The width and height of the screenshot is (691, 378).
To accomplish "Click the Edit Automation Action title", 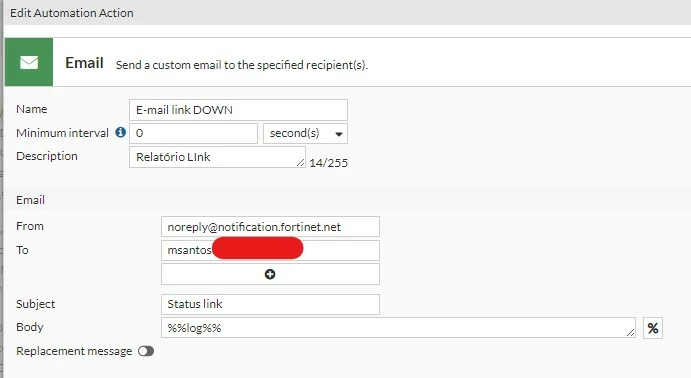I will pyautogui.click(x=72, y=13).
